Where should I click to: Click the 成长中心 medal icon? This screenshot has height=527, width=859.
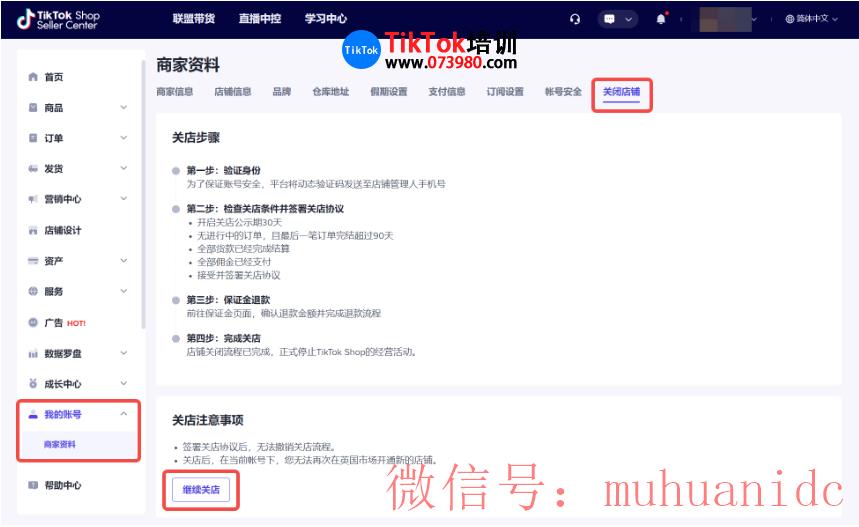point(33,383)
